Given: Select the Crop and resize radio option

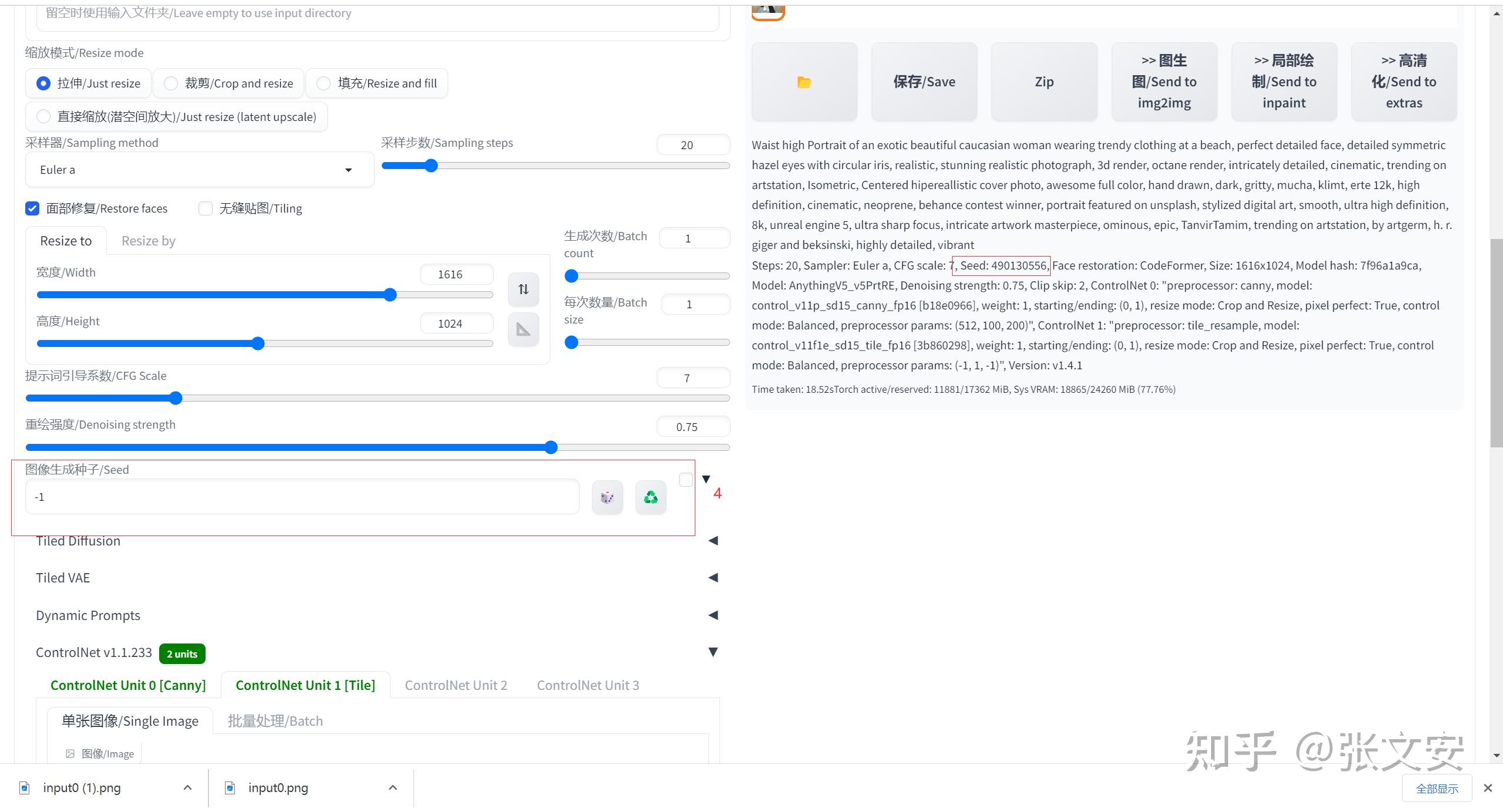Looking at the screenshot, I should click(171, 83).
